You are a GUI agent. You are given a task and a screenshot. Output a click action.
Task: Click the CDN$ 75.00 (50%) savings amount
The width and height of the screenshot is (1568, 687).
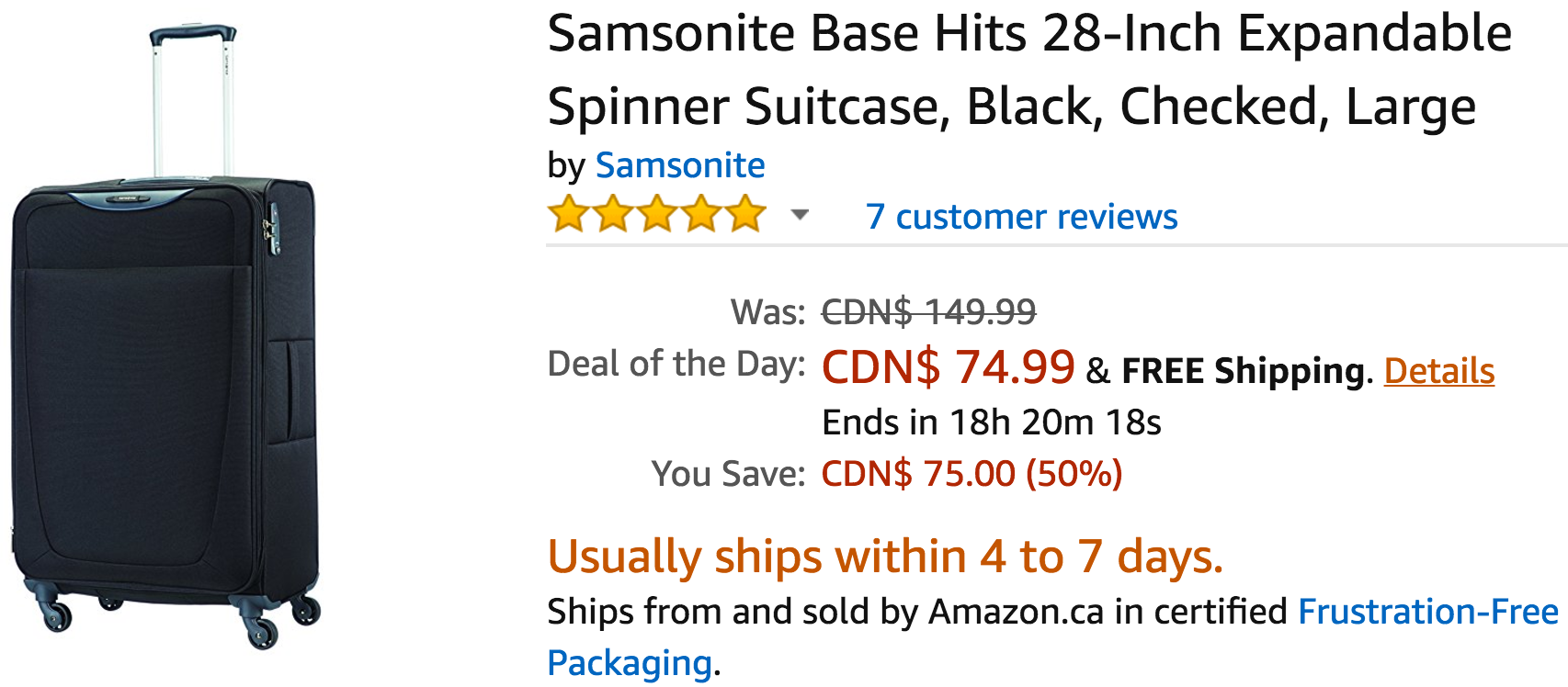click(x=971, y=474)
